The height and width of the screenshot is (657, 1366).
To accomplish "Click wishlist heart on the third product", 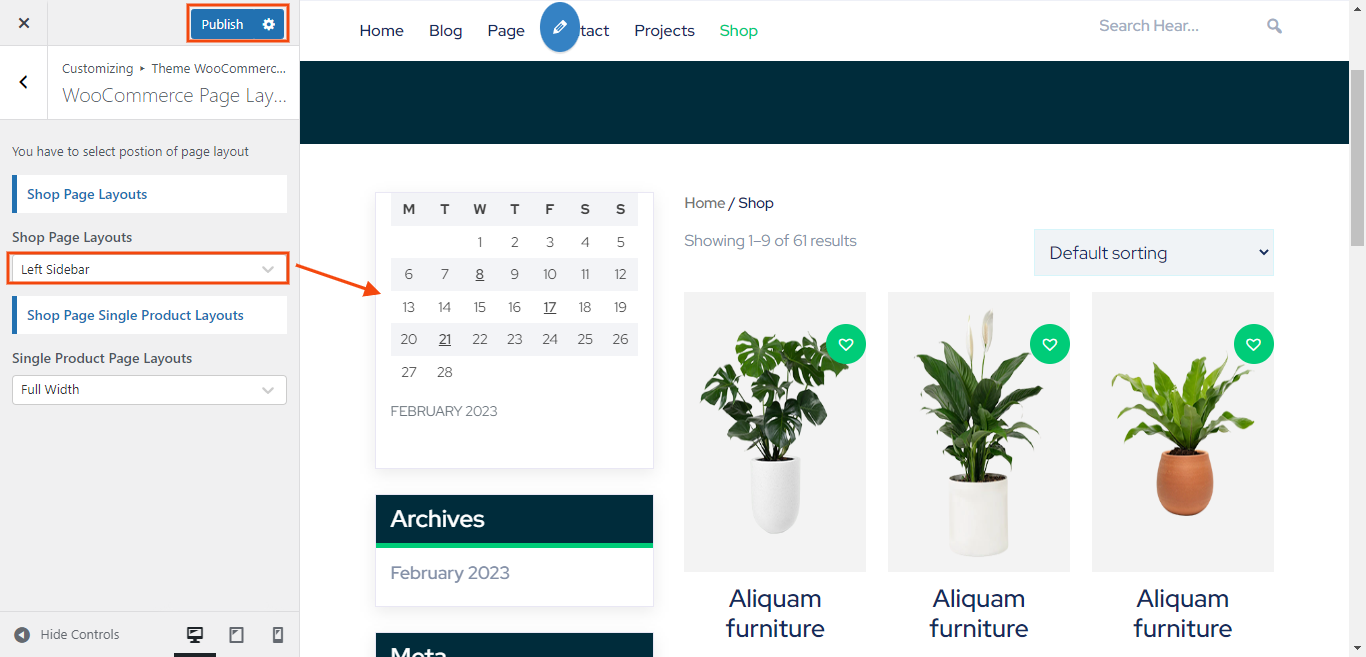I will (x=1254, y=344).
